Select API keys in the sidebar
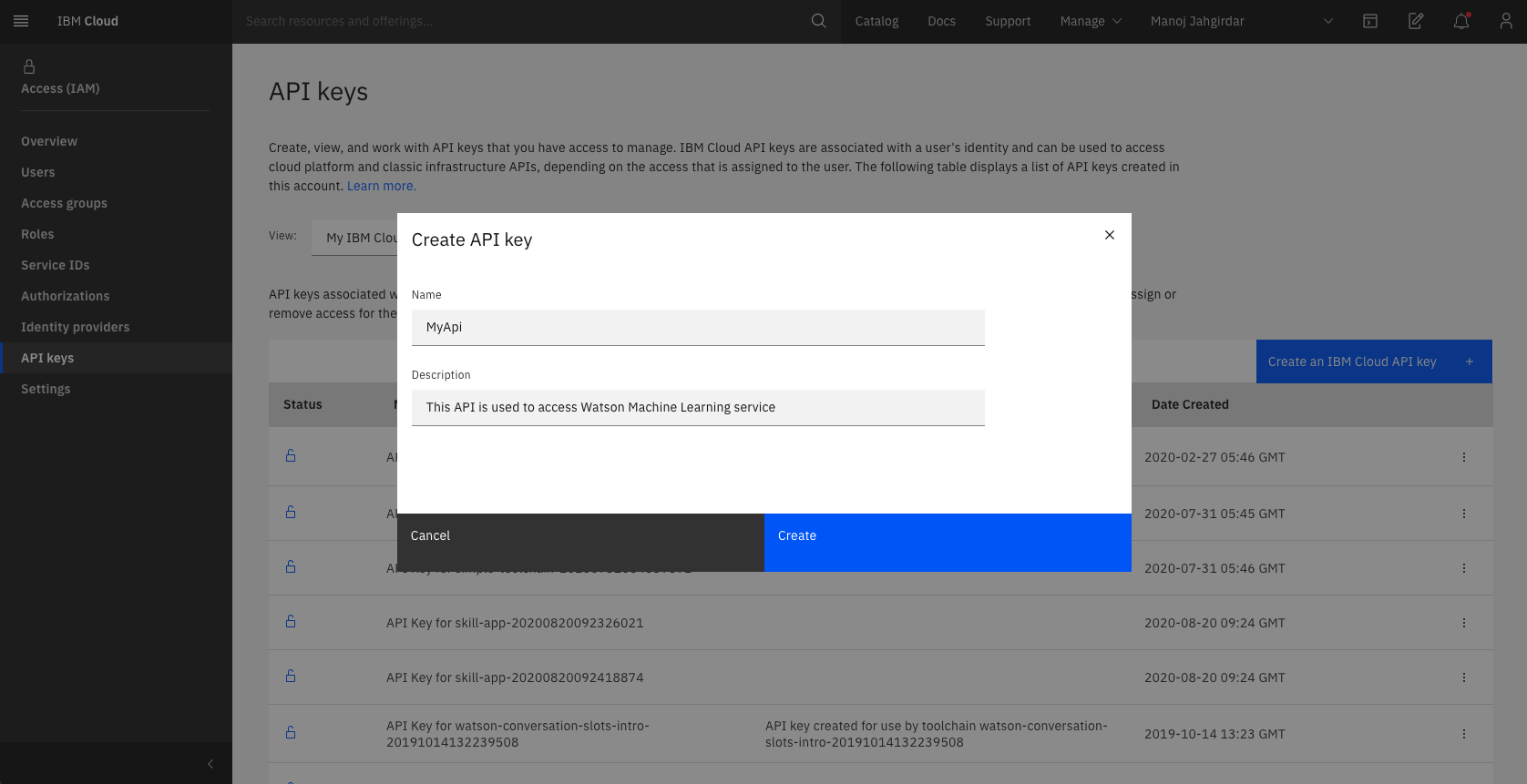The image size is (1527, 784). tap(116, 358)
